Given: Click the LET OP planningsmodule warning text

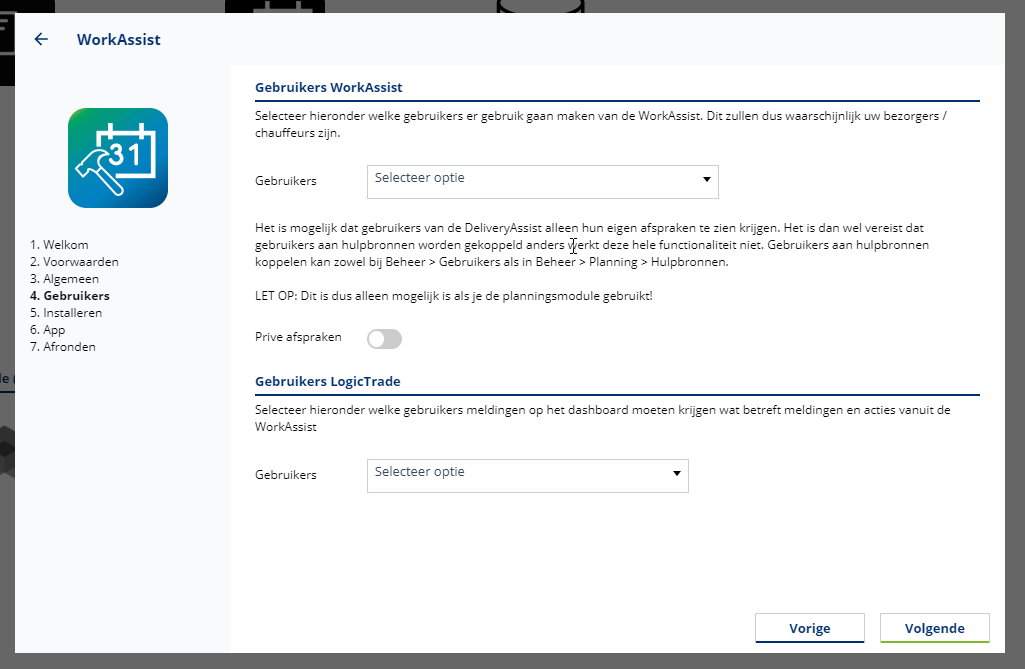Looking at the screenshot, I should 454,296.
